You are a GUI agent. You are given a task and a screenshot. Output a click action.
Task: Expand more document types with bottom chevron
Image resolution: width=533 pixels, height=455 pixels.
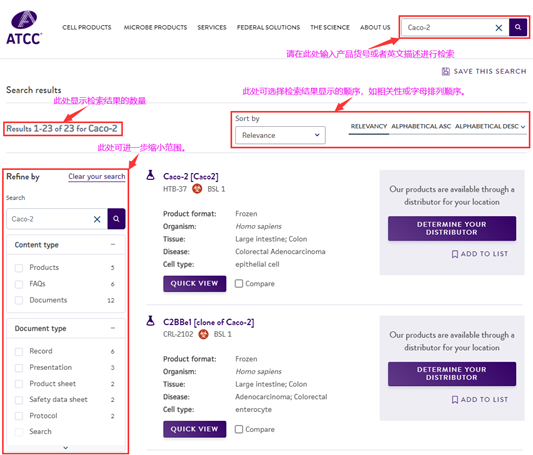click(x=66, y=448)
